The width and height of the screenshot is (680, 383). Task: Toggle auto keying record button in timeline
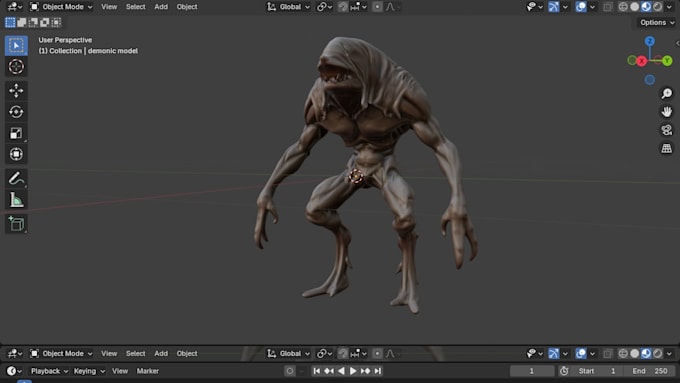pyautogui.click(x=290, y=371)
